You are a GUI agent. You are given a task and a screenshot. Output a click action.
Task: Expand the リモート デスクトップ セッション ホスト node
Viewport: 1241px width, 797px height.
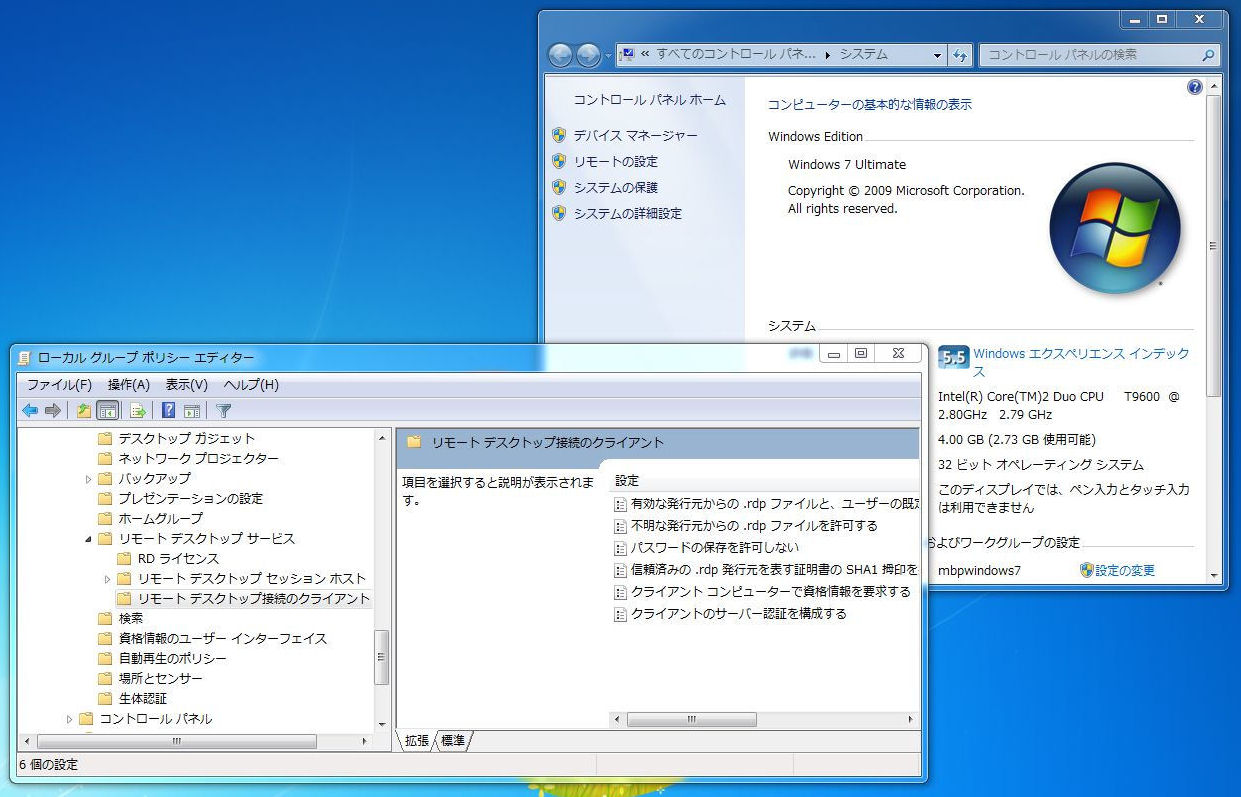pos(108,579)
